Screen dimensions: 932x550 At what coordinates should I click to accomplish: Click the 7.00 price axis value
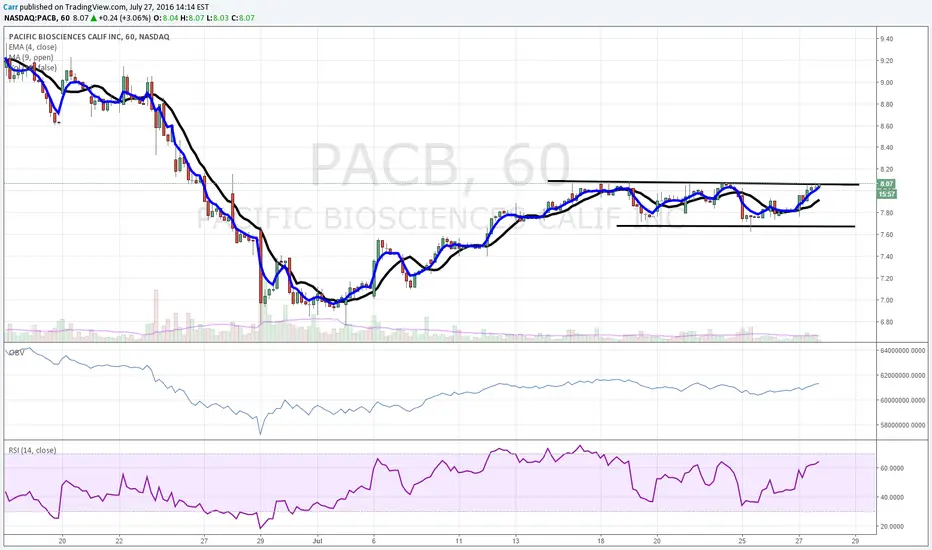(886, 300)
